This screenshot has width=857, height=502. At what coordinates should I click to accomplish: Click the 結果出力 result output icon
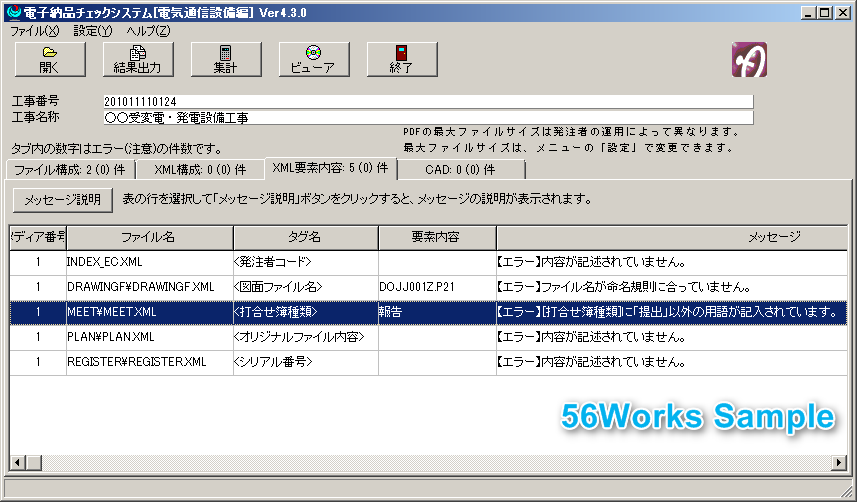(x=138, y=60)
